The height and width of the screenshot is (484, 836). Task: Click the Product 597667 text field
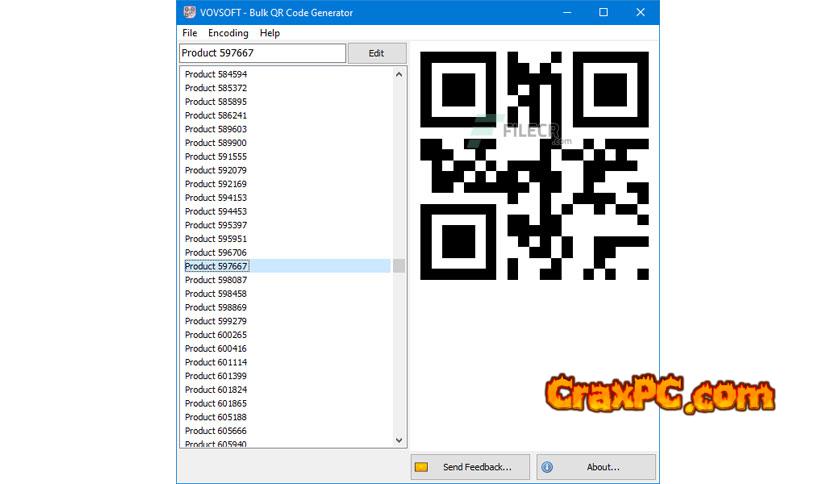click(262, 53)
